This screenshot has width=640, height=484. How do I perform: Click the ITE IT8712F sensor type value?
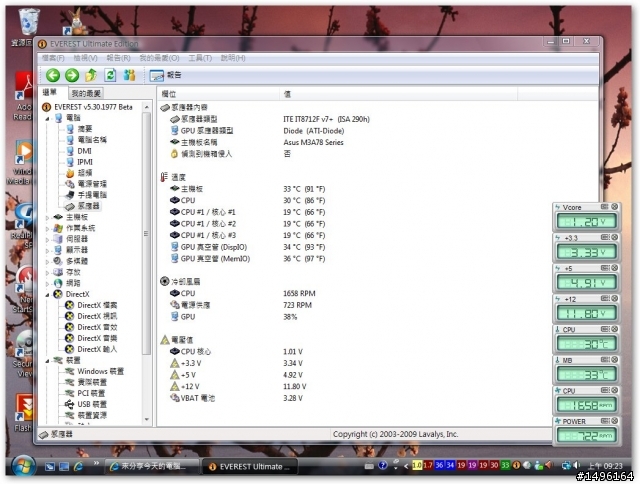tap(327, 119)
